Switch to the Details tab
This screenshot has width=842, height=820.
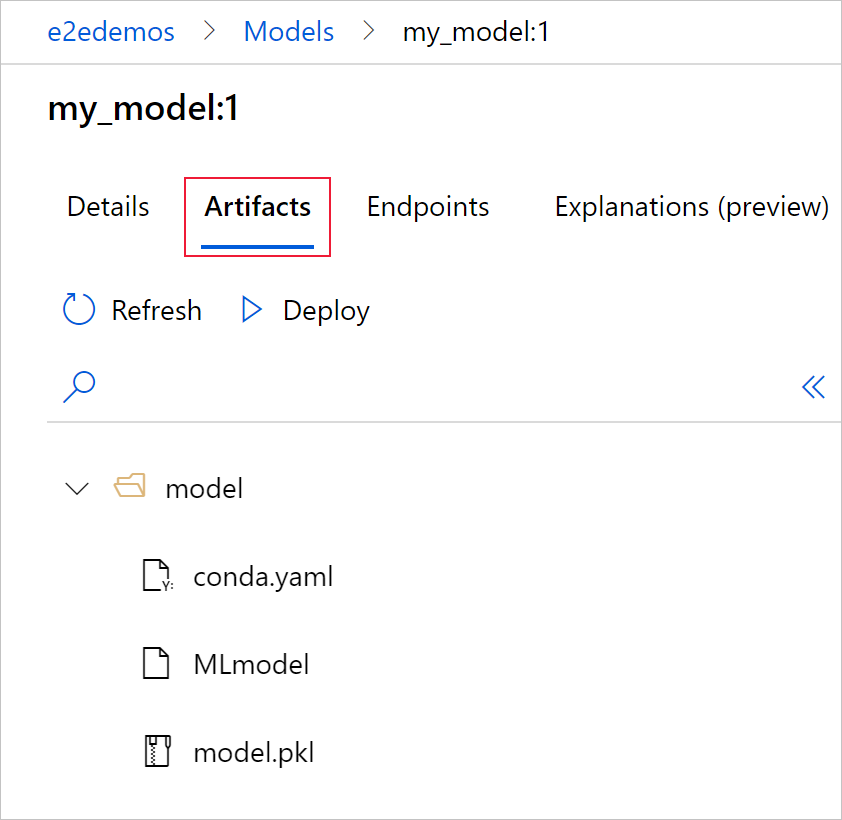tap(108, 207)
